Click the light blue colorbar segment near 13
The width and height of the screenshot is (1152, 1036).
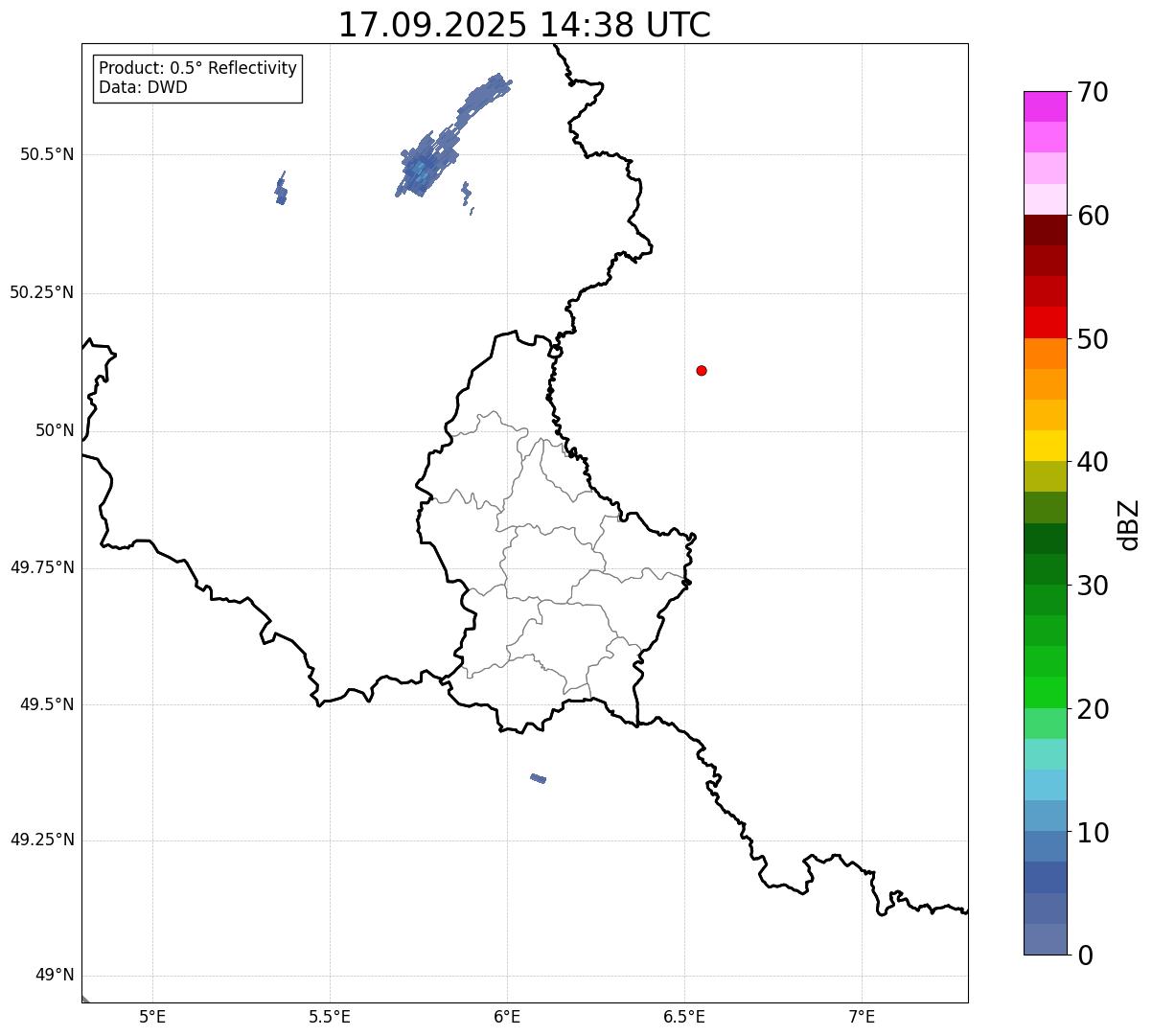(x=1046, y=785)
